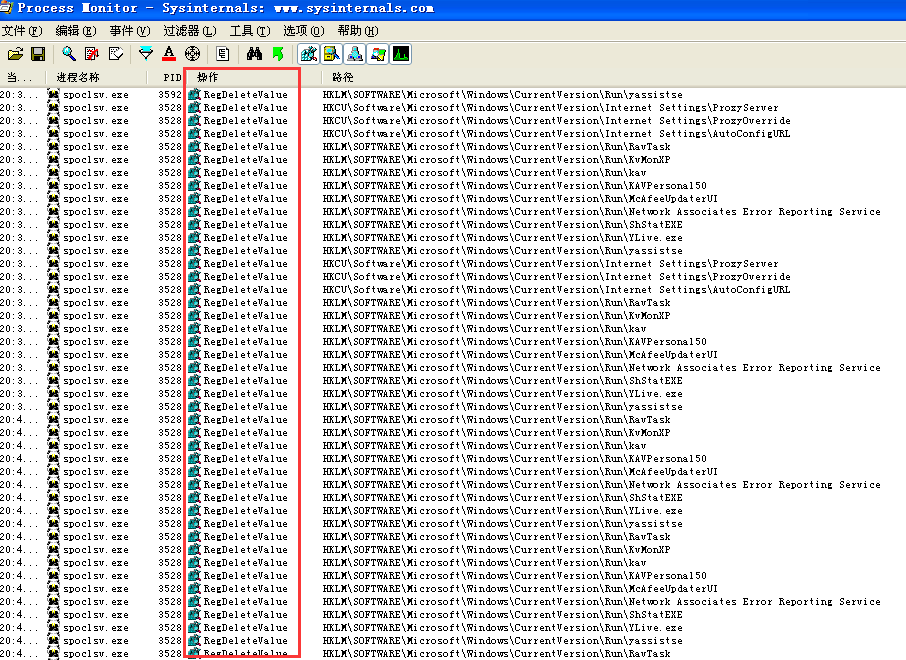Click the 操作 column header
Screen dimensions: 906x660
pos(208,77)
